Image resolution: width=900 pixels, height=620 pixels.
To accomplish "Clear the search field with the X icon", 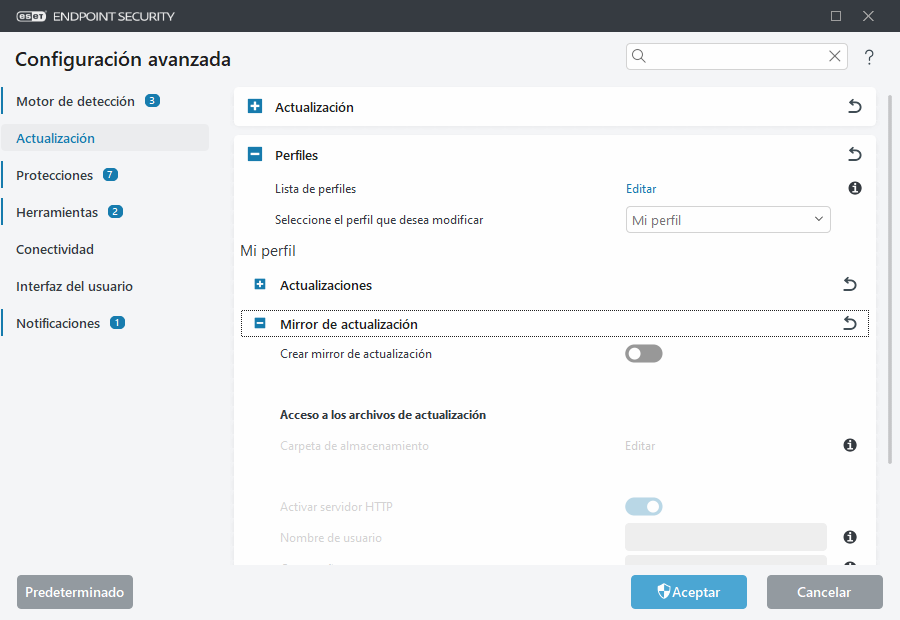I will pos(834,56).
